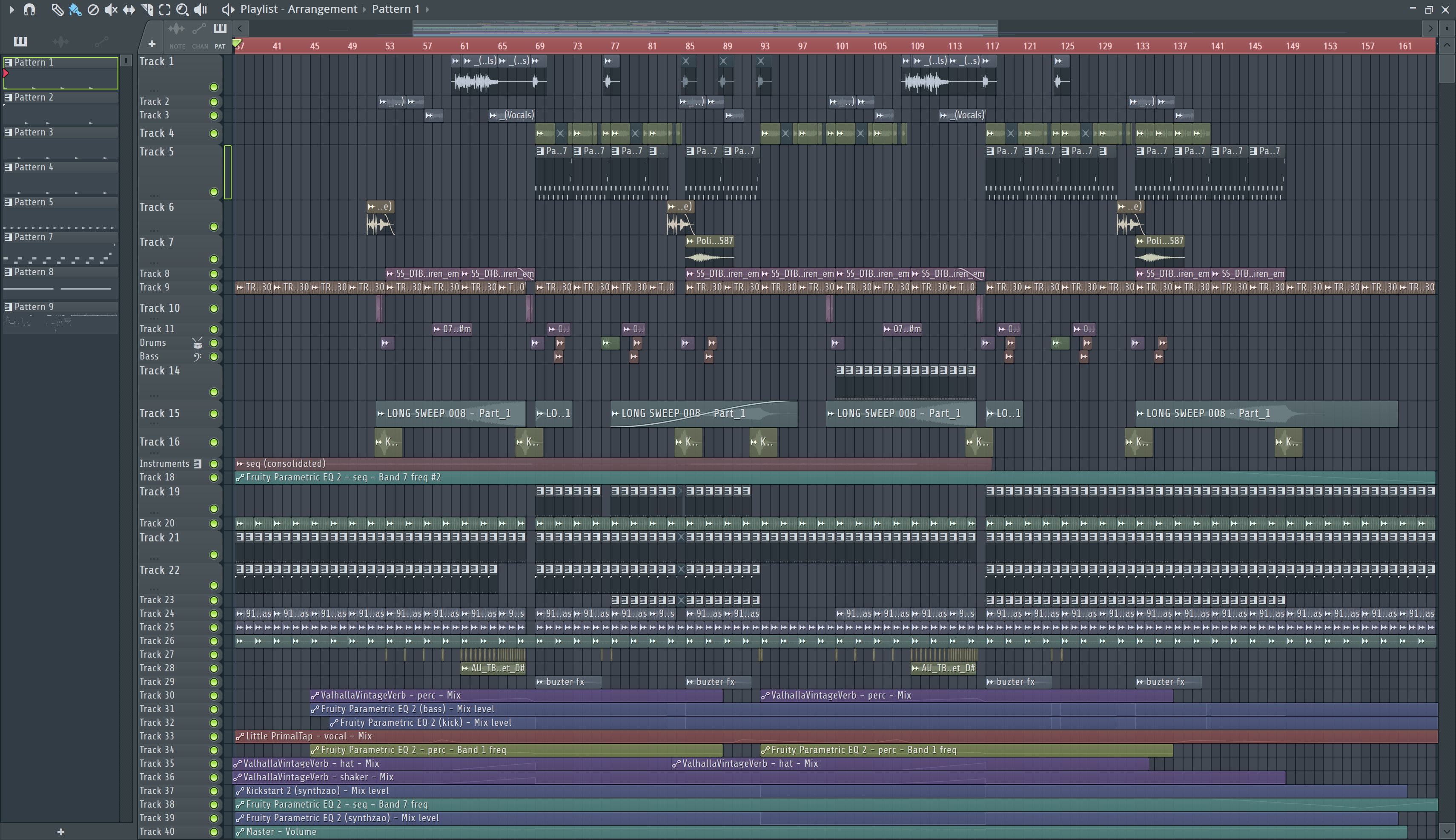Select Pattern 2 in the picker

point(60,108)
